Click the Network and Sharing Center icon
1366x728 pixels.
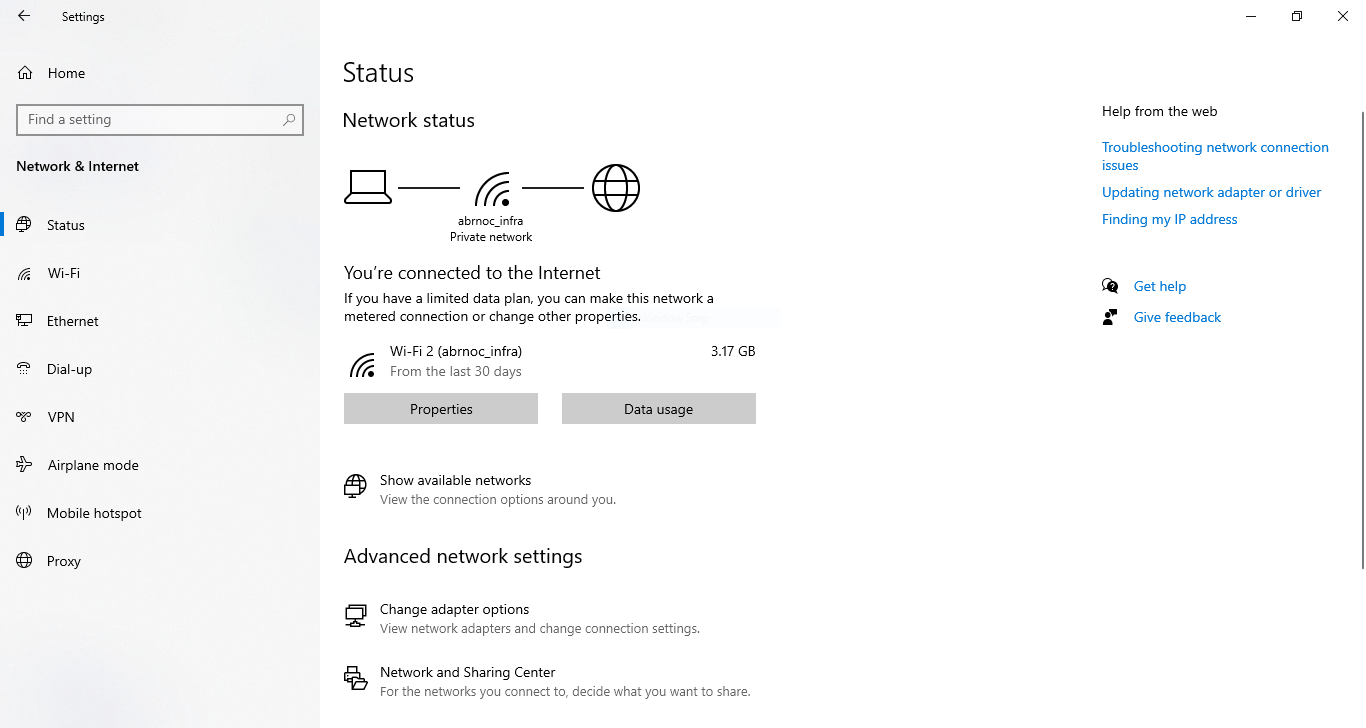(355, 679)
